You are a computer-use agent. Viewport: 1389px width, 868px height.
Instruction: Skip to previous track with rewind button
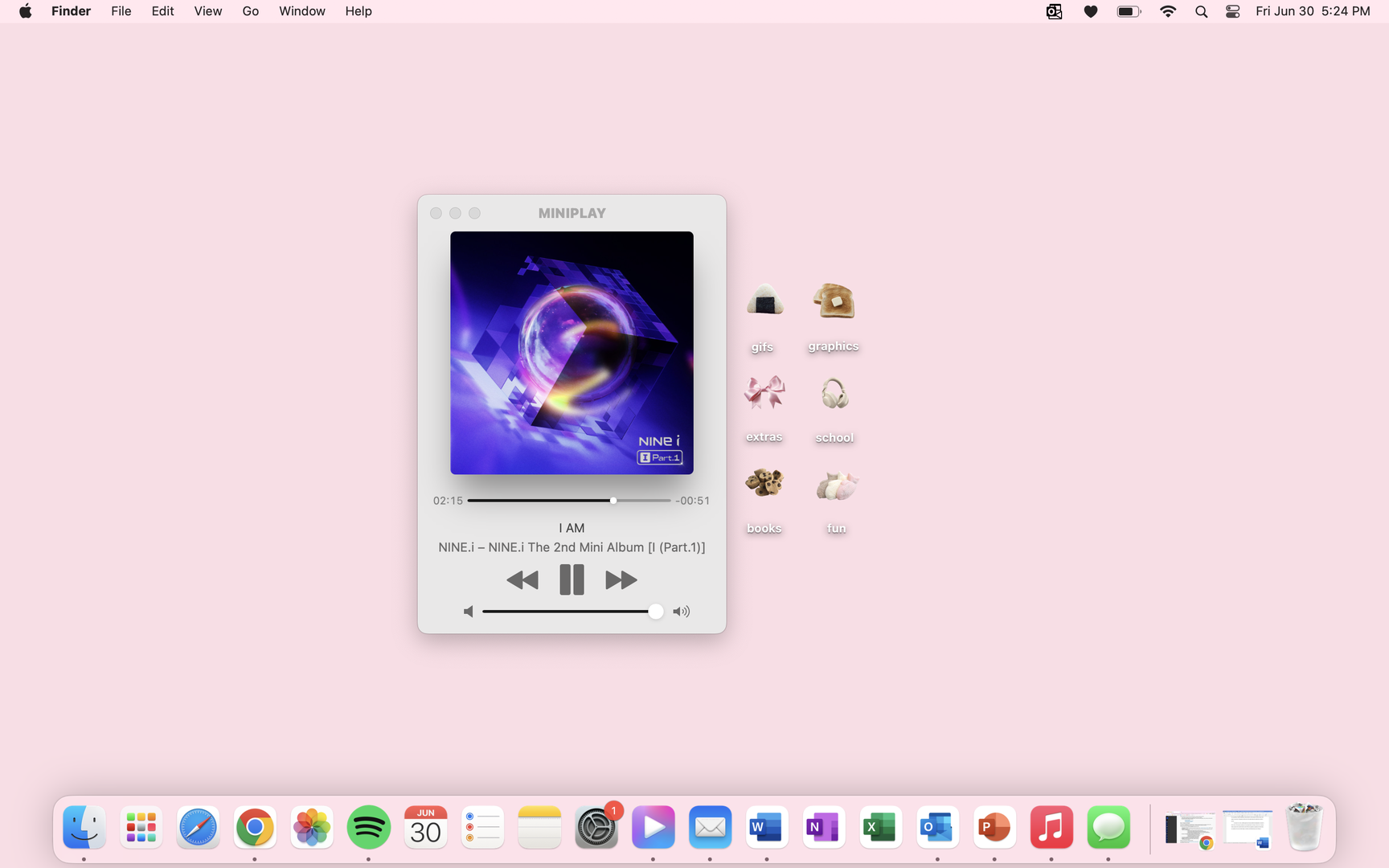click(522, 579)
